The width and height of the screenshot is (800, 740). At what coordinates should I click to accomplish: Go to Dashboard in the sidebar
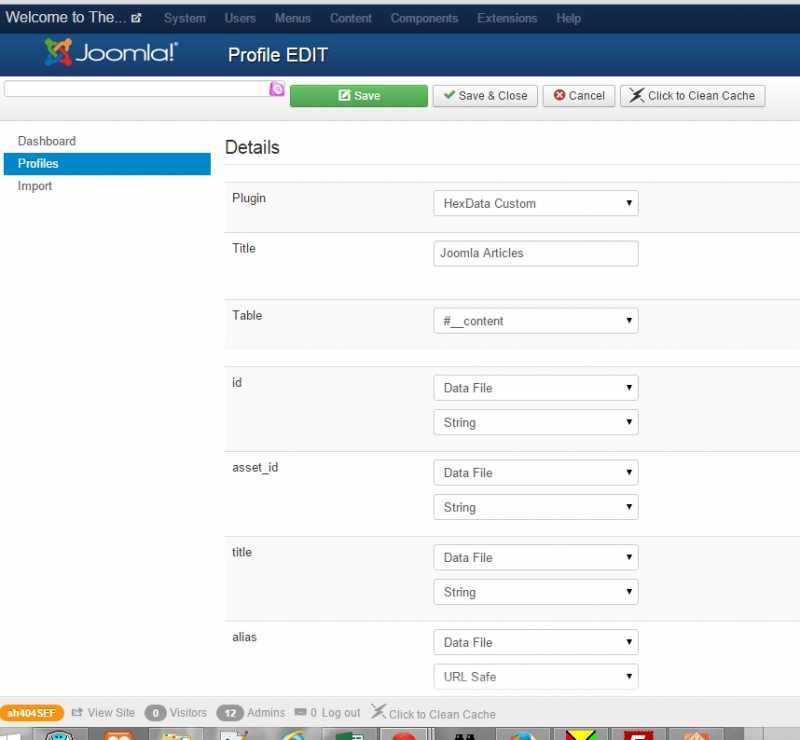coord(46,141)
